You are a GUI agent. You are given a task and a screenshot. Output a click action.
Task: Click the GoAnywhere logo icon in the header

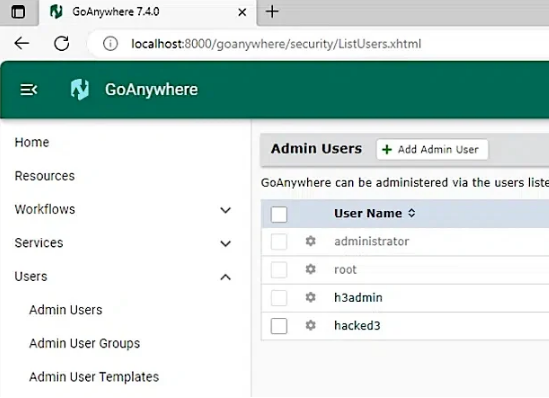point(80,90)
